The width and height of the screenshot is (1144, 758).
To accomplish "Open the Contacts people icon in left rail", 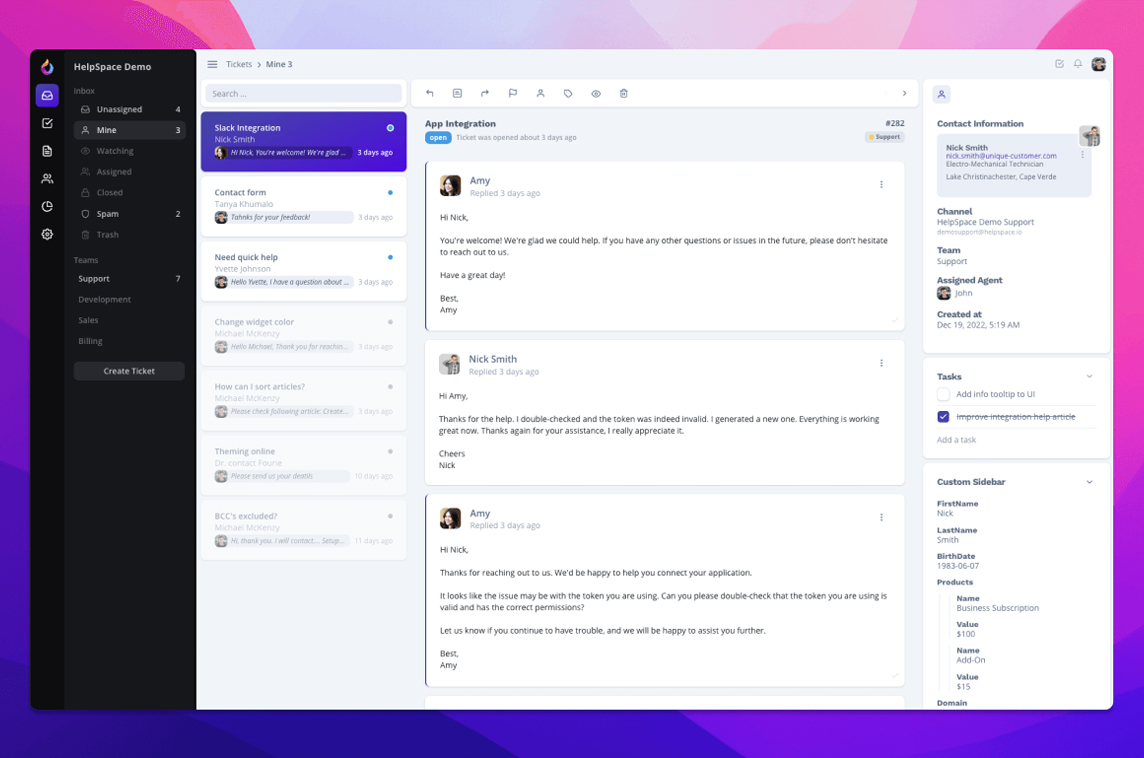I will click(47, 179).
